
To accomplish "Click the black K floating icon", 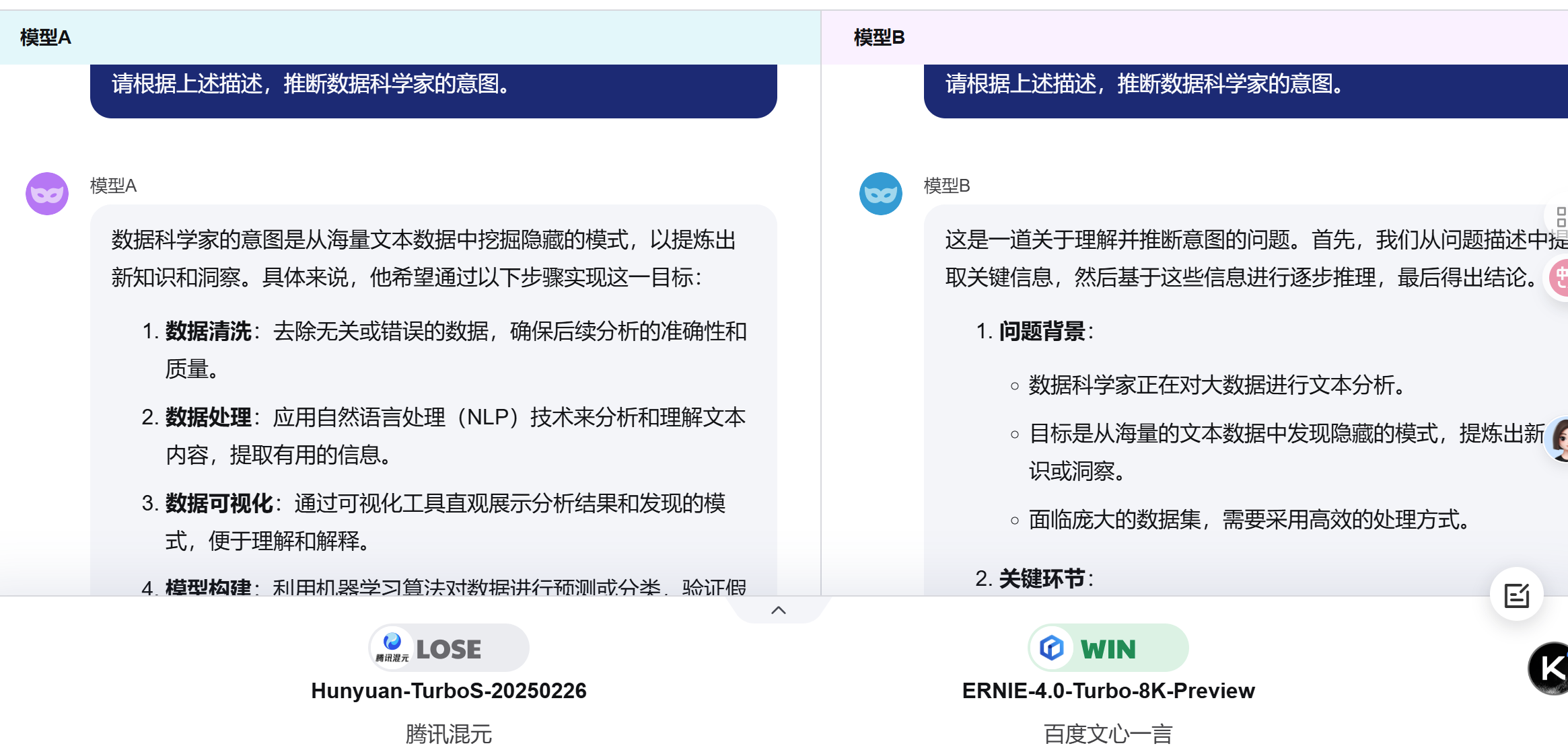I will pyautogui.click(x=1551, y=668).
